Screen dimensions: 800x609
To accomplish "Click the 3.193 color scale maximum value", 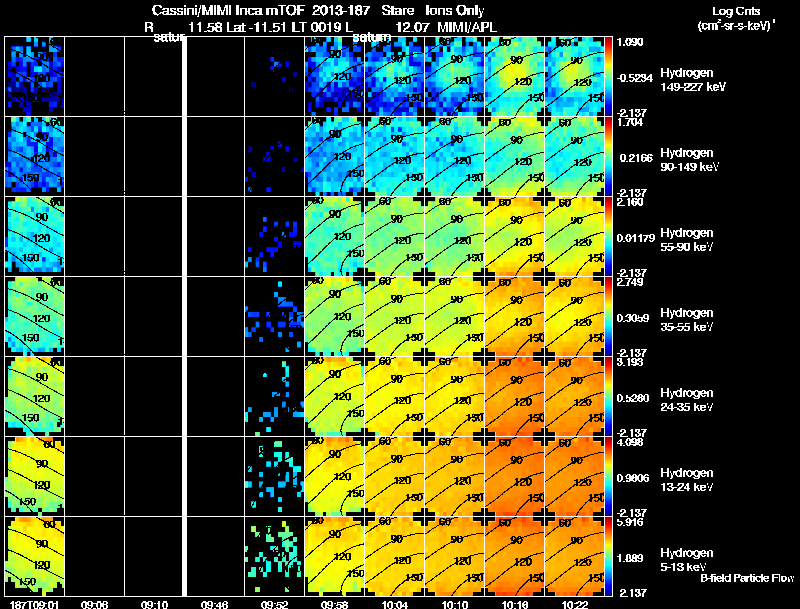I will click(x=630, y=362).
